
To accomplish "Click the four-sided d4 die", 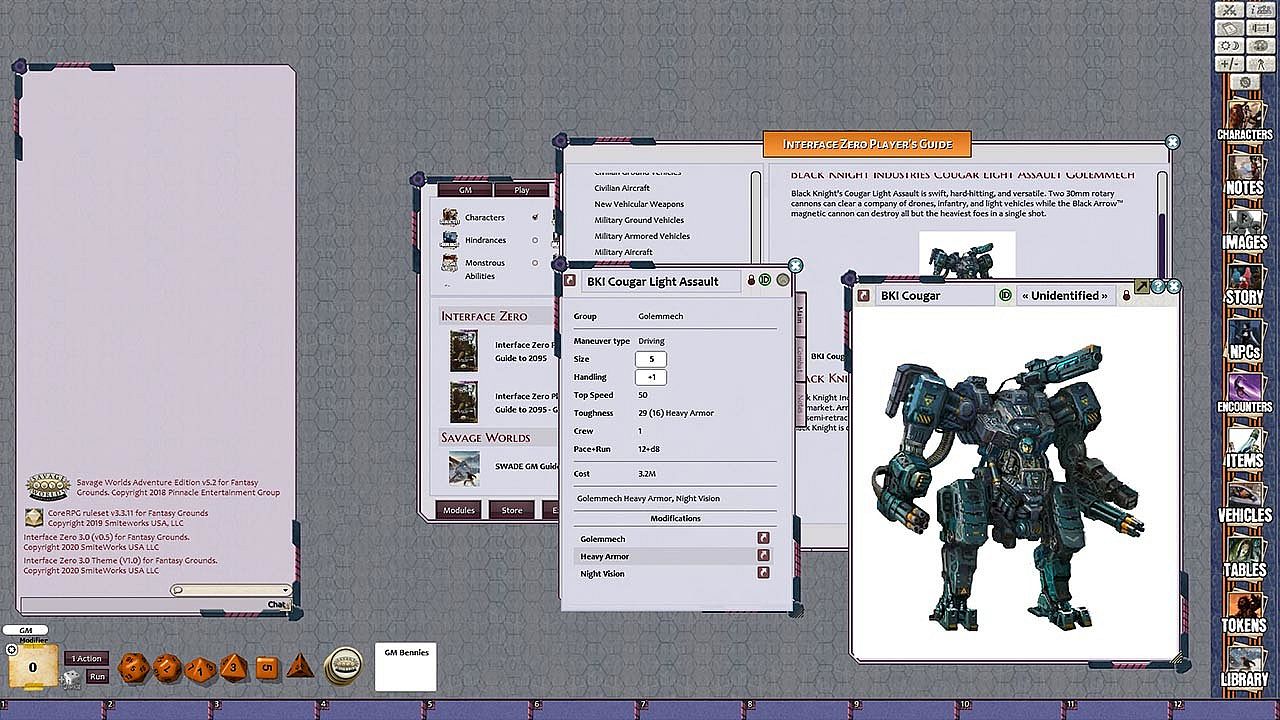I will coord(300,667).
